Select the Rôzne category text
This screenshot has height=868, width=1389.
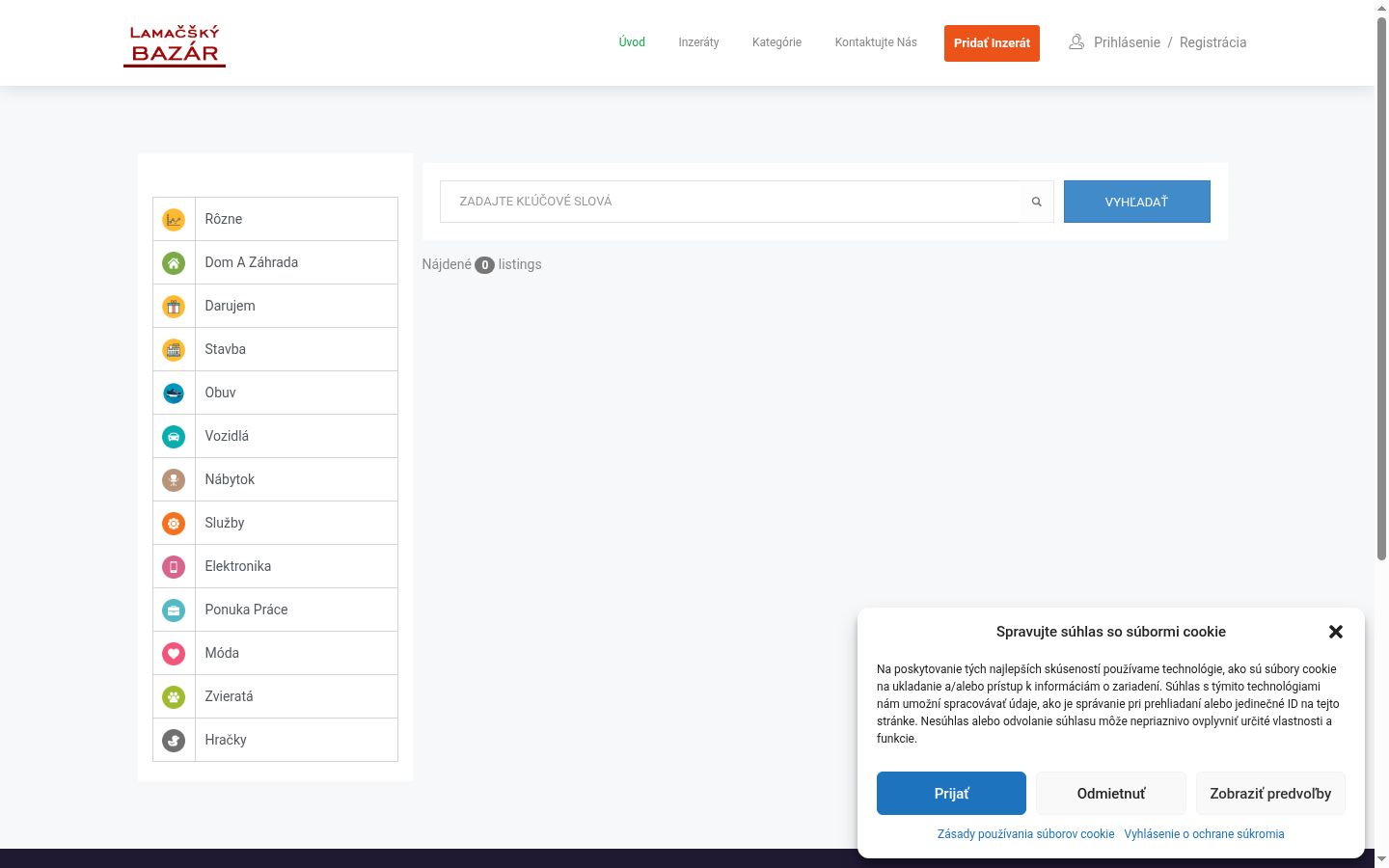[224, 219]
